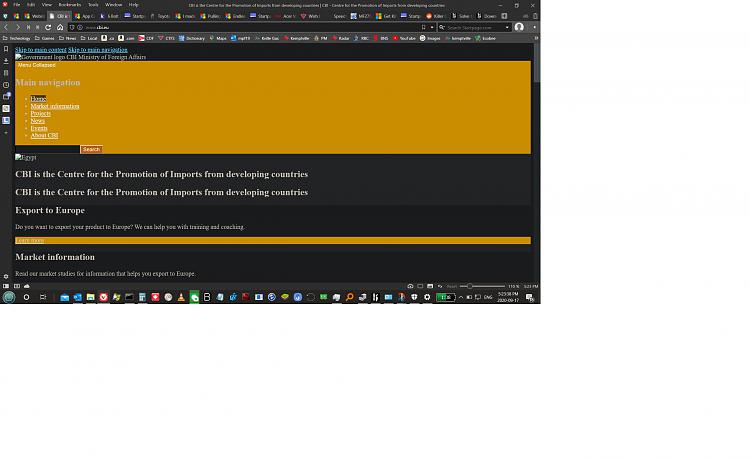Open the user profile avatar icon
This screenshot has height=459, width=750.
(519, 27)
